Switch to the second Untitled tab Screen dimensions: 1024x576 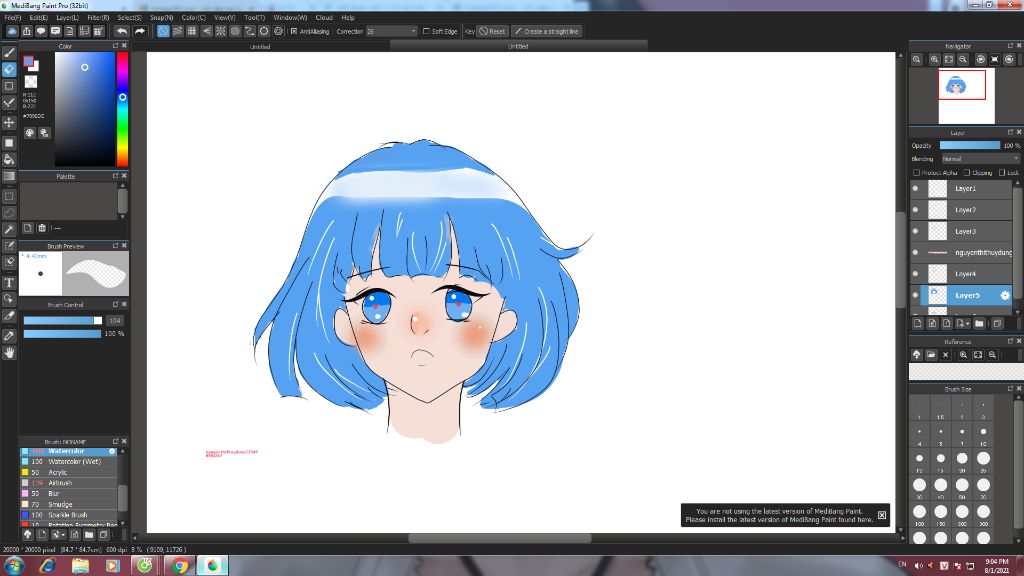pyautogui.click(x=518, y=46)
